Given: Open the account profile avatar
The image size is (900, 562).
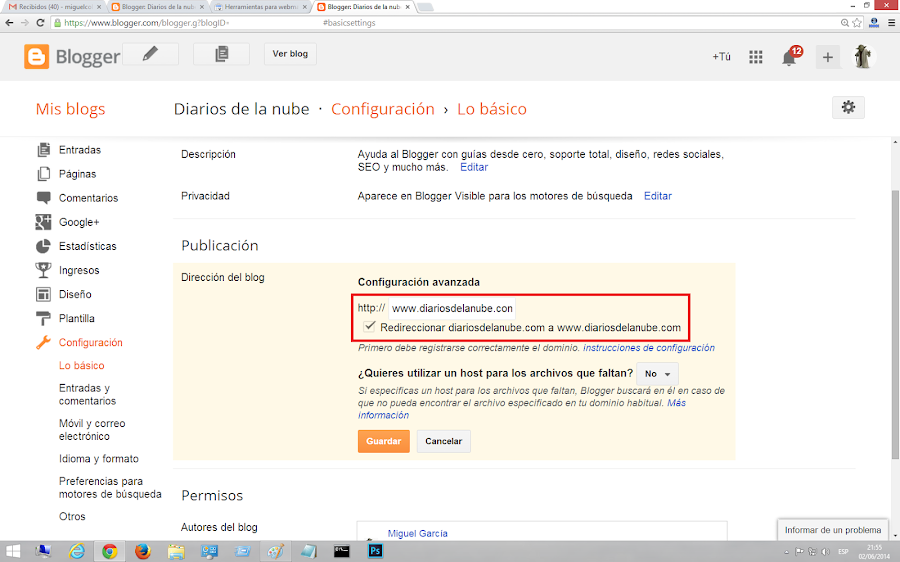Looking at the screenshot, I should (x=863, y=56).
